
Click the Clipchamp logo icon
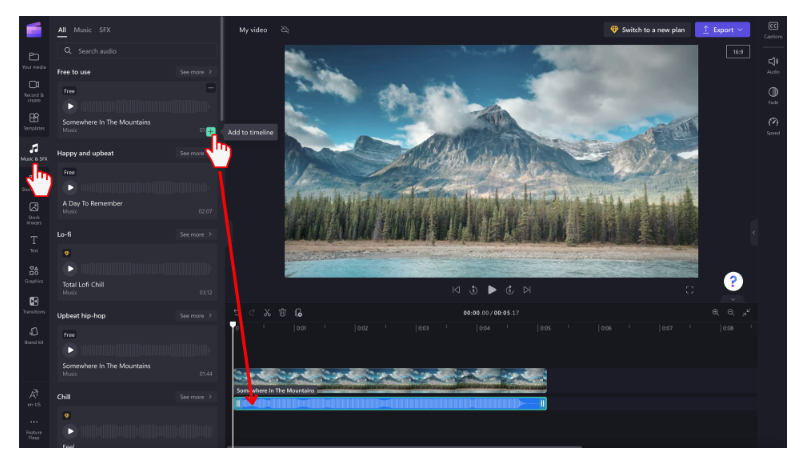[34, 30]
